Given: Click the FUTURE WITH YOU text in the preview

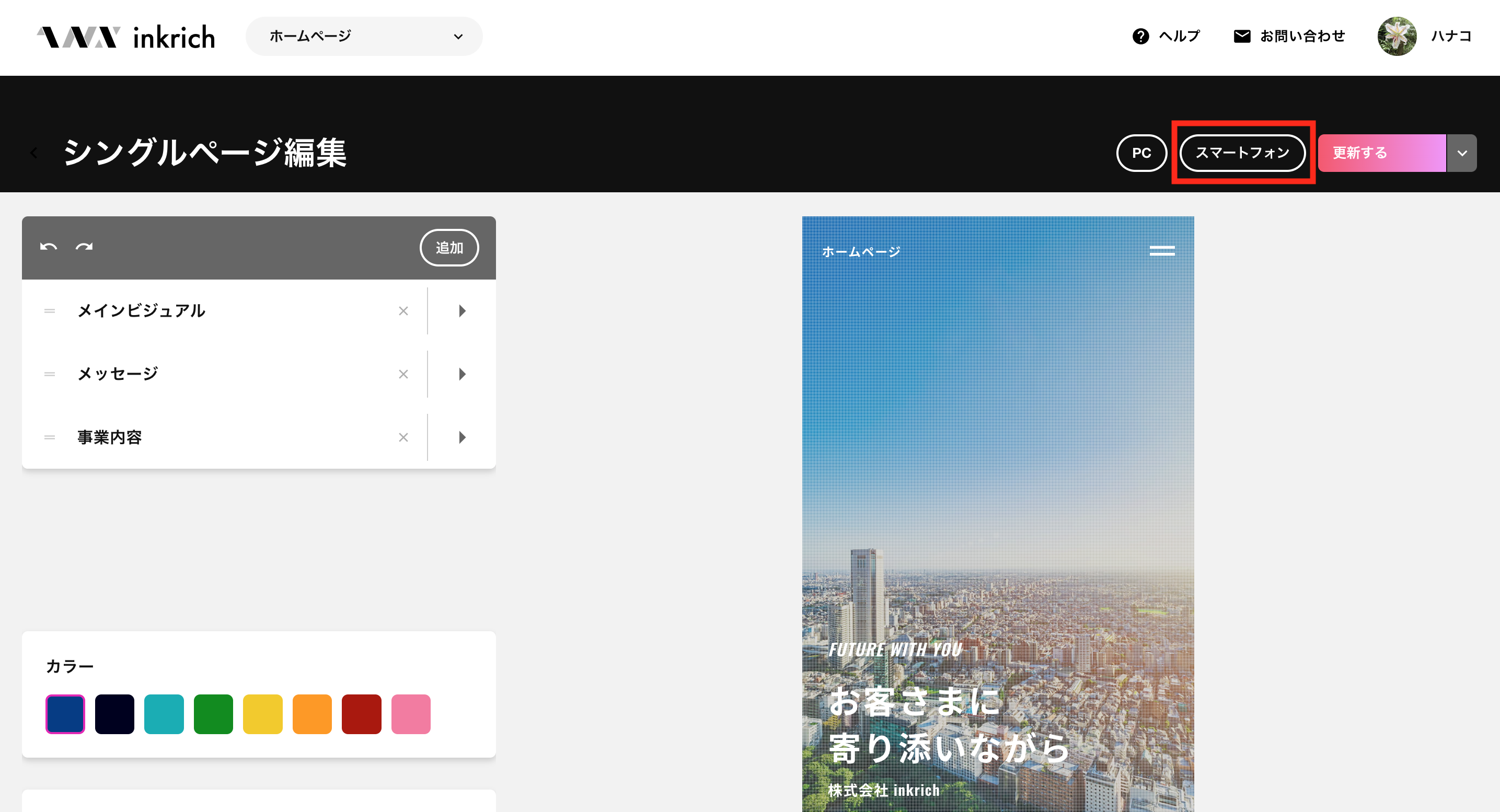Looking at the screenshot, I should coord(895,649).
